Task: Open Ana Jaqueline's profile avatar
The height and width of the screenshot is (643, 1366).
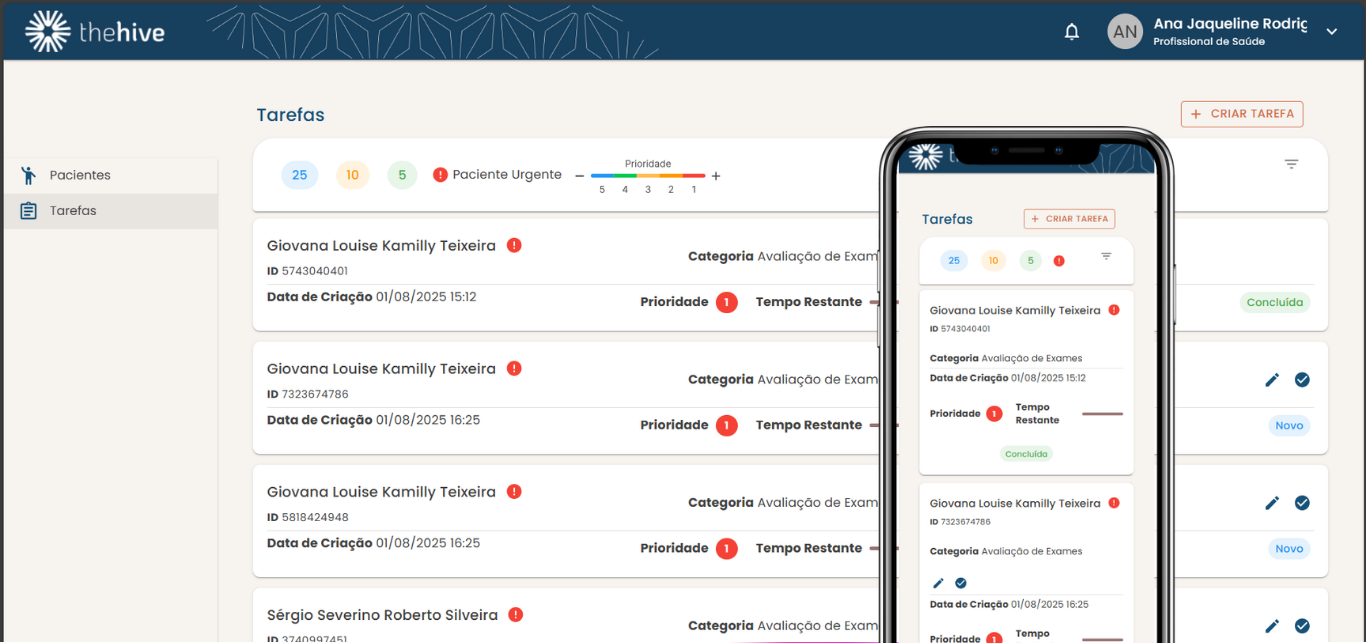Action: tap(1124, 31)
